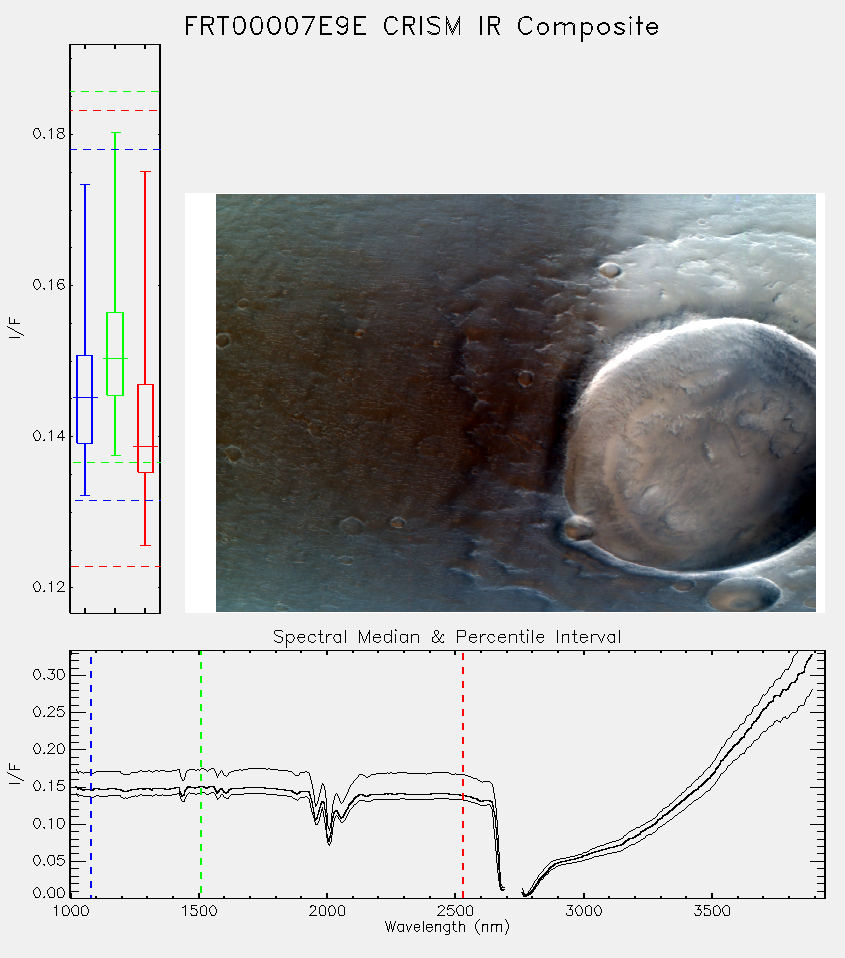This screenshot has width=845, height=958.
Task: Click the red dashed wavelength marker line
Action: click(x=463, y=774)
